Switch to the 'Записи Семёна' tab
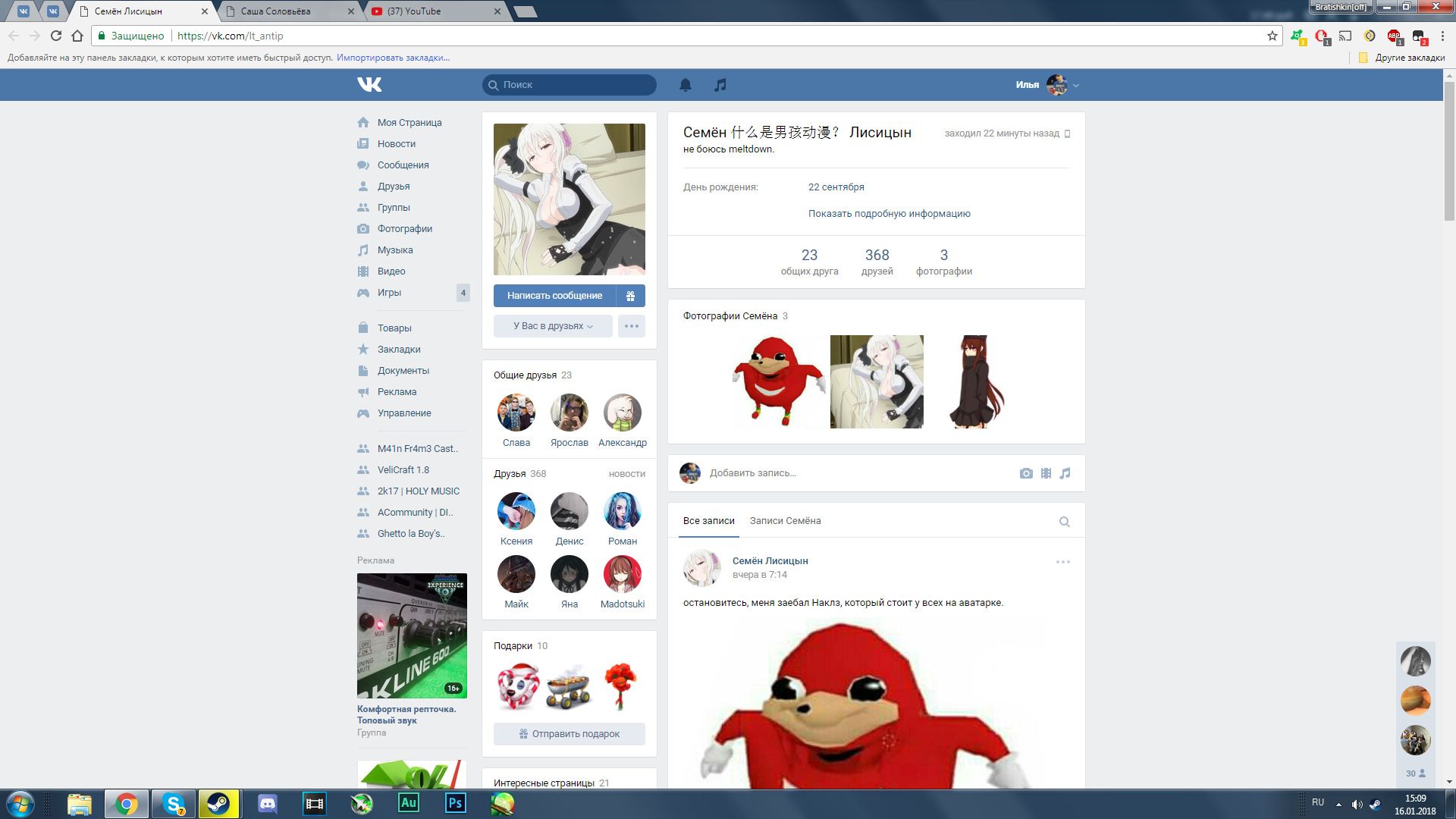Image resolution: width=1456 pixels, height=819 pixels. click(x=785, y=521)
